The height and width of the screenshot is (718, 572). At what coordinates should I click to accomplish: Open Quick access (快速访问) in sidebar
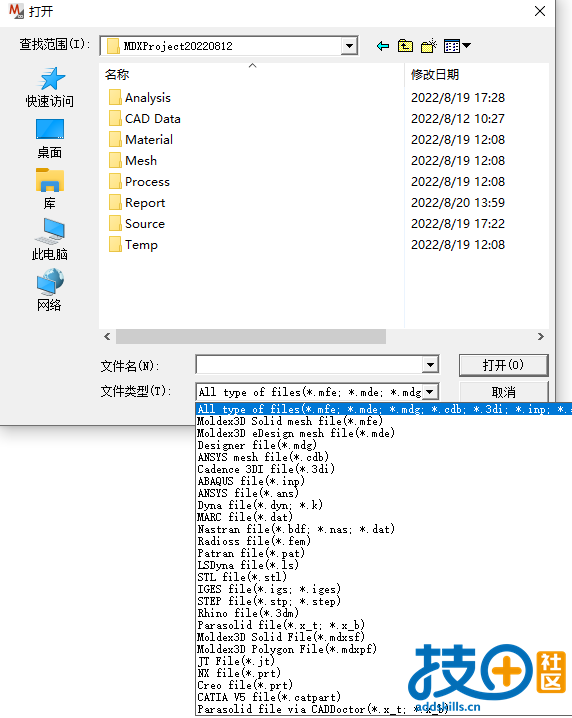[x=50, y=87]
